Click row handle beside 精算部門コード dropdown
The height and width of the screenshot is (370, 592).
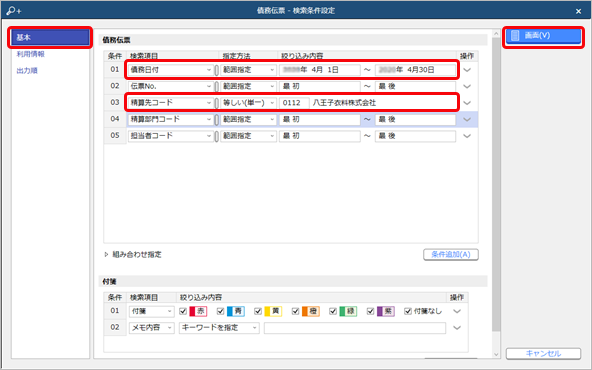(217, 120)
